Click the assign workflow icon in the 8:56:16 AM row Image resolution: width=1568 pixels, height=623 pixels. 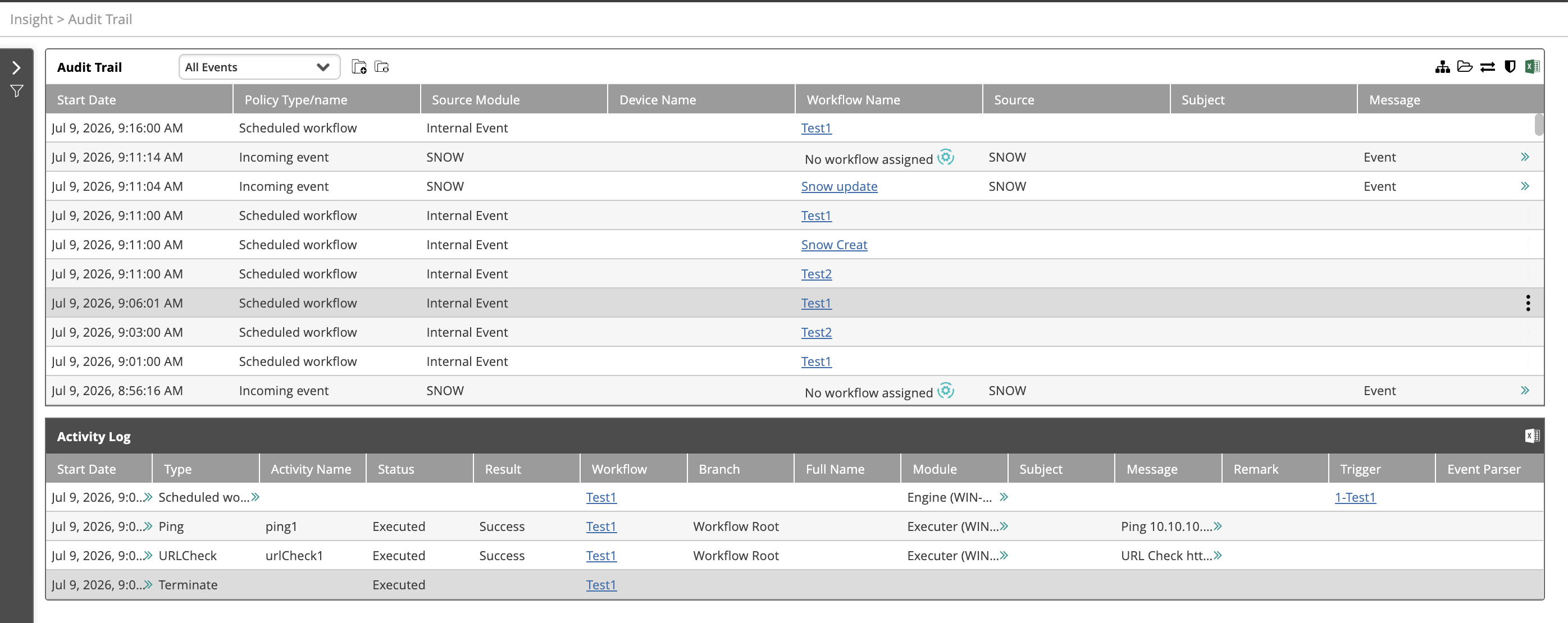[945, 391]
